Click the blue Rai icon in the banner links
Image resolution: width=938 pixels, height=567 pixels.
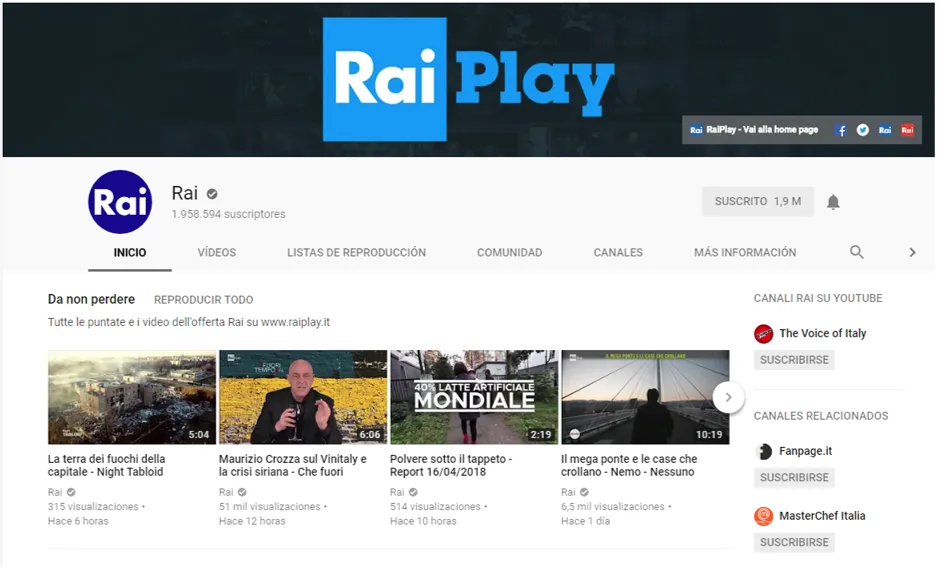tap(885, 130)
